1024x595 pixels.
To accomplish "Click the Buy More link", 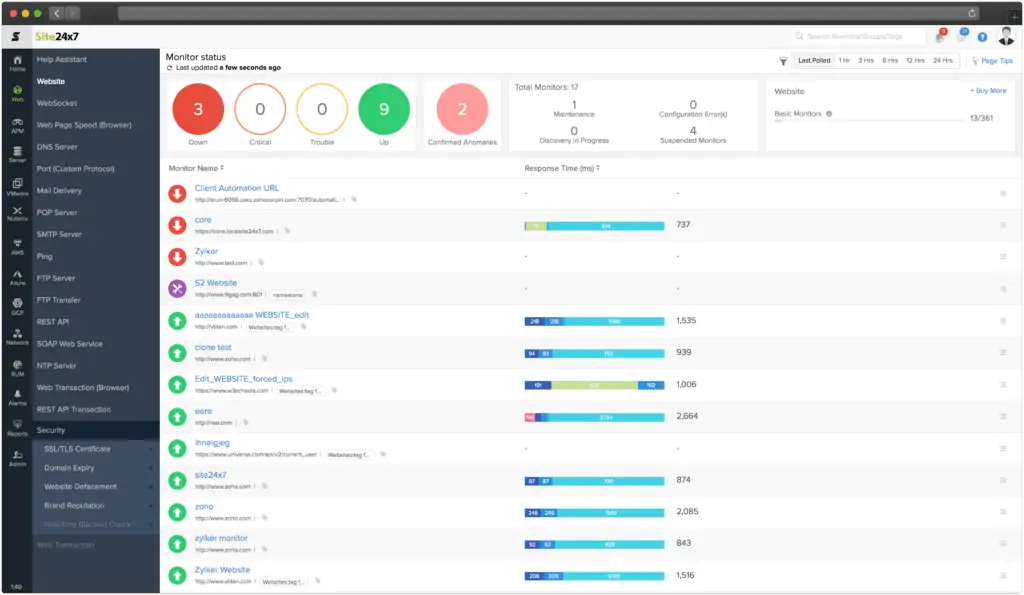I will click(988, 91).
